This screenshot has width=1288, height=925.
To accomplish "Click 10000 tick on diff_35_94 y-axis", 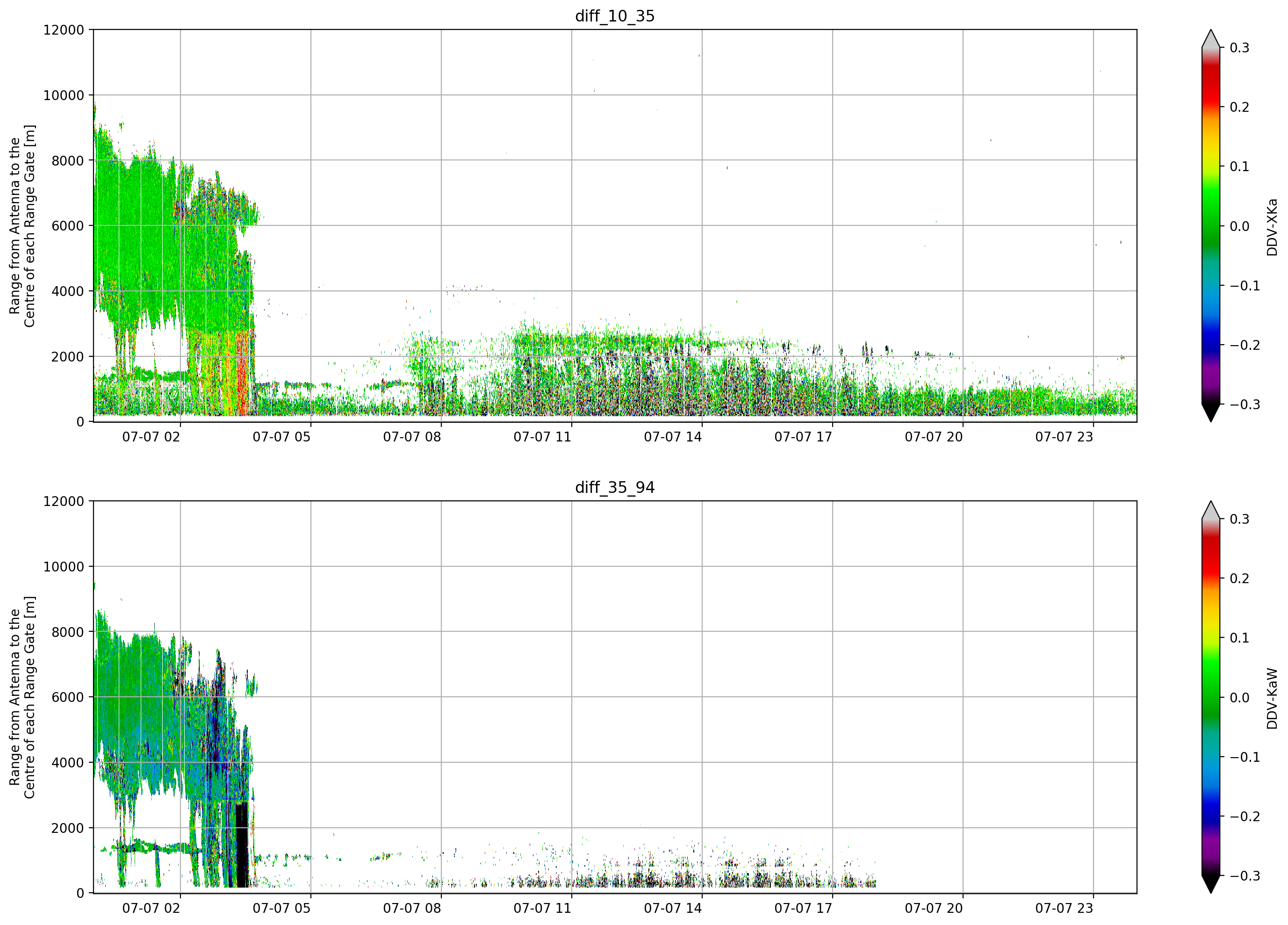I will [64, 566].
